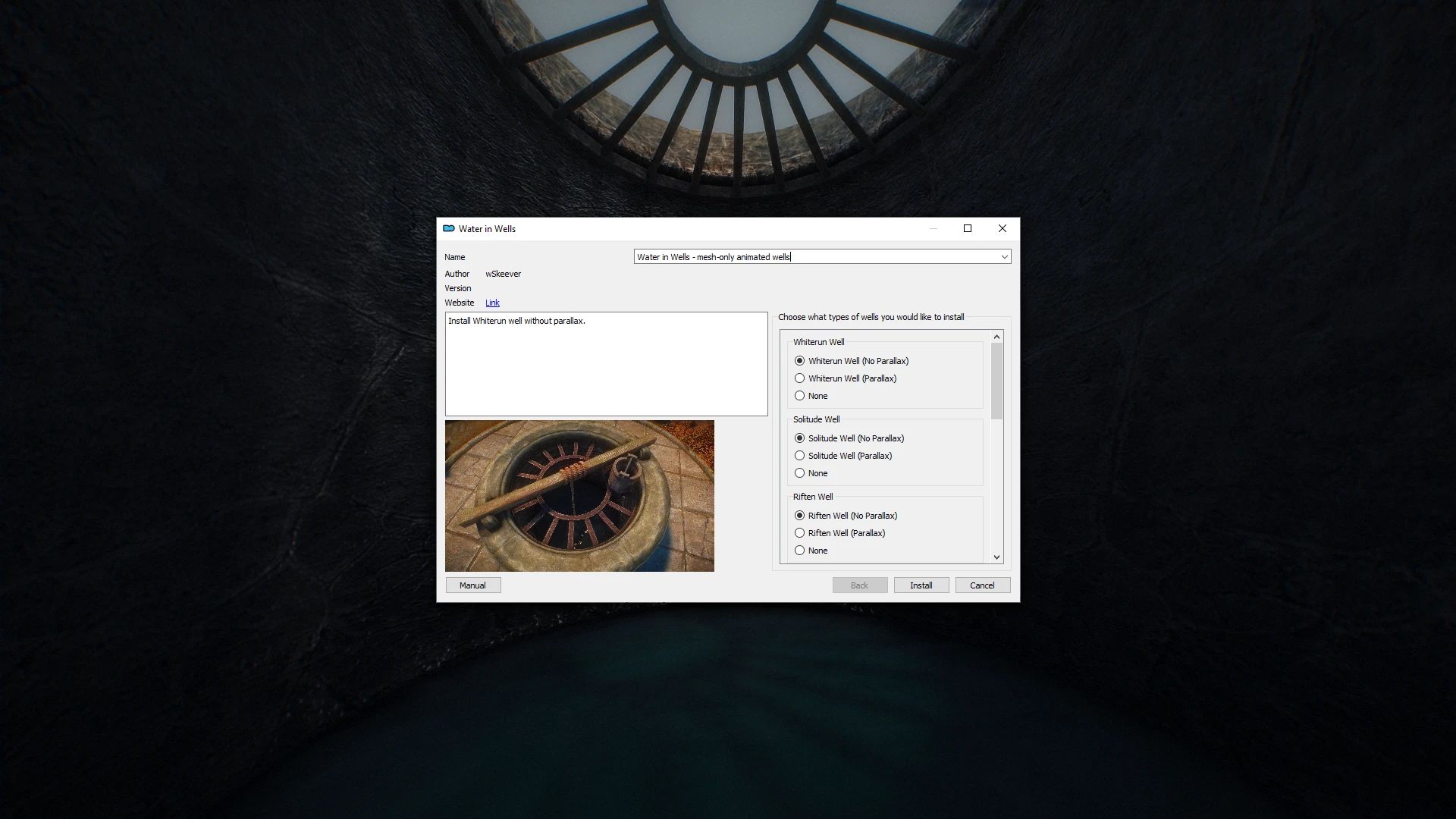
Task: Select Riften Well (No Parallax)
Action: [x=800, y=515]
